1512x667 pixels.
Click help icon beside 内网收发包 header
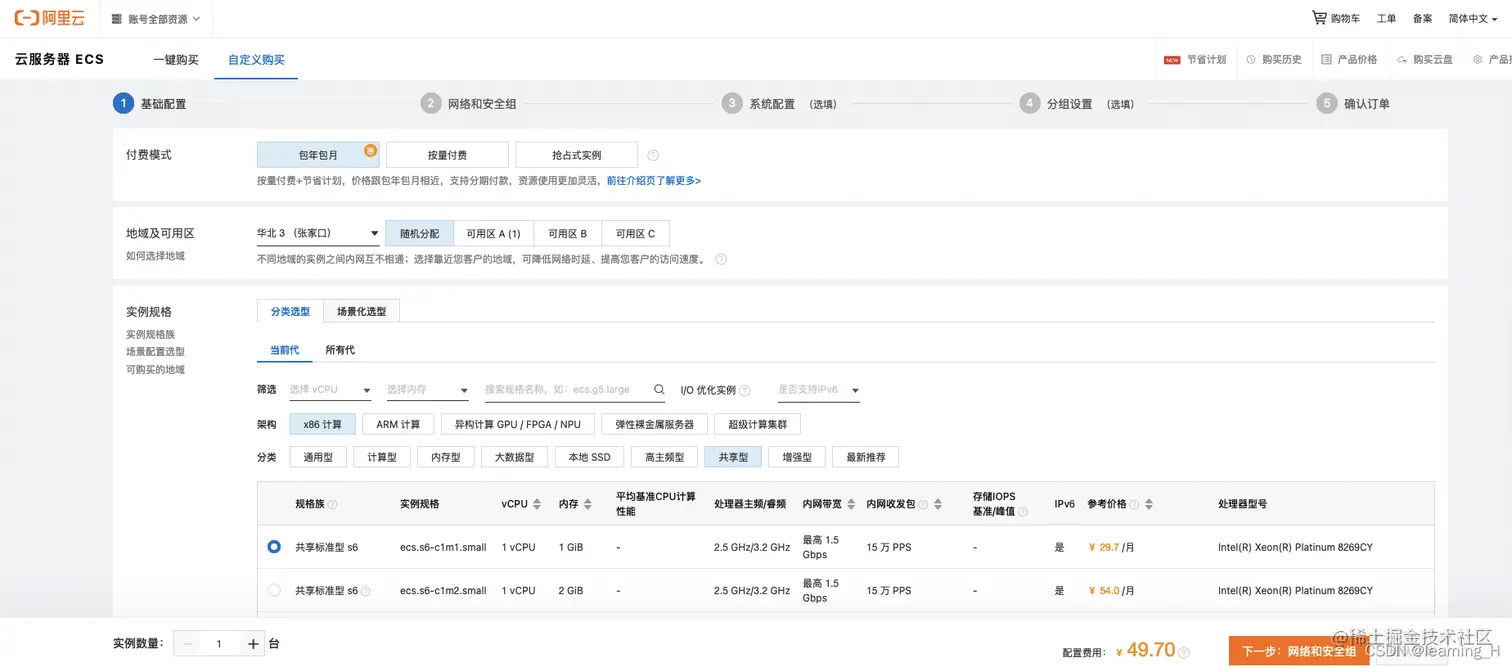[x=923, y=504]
